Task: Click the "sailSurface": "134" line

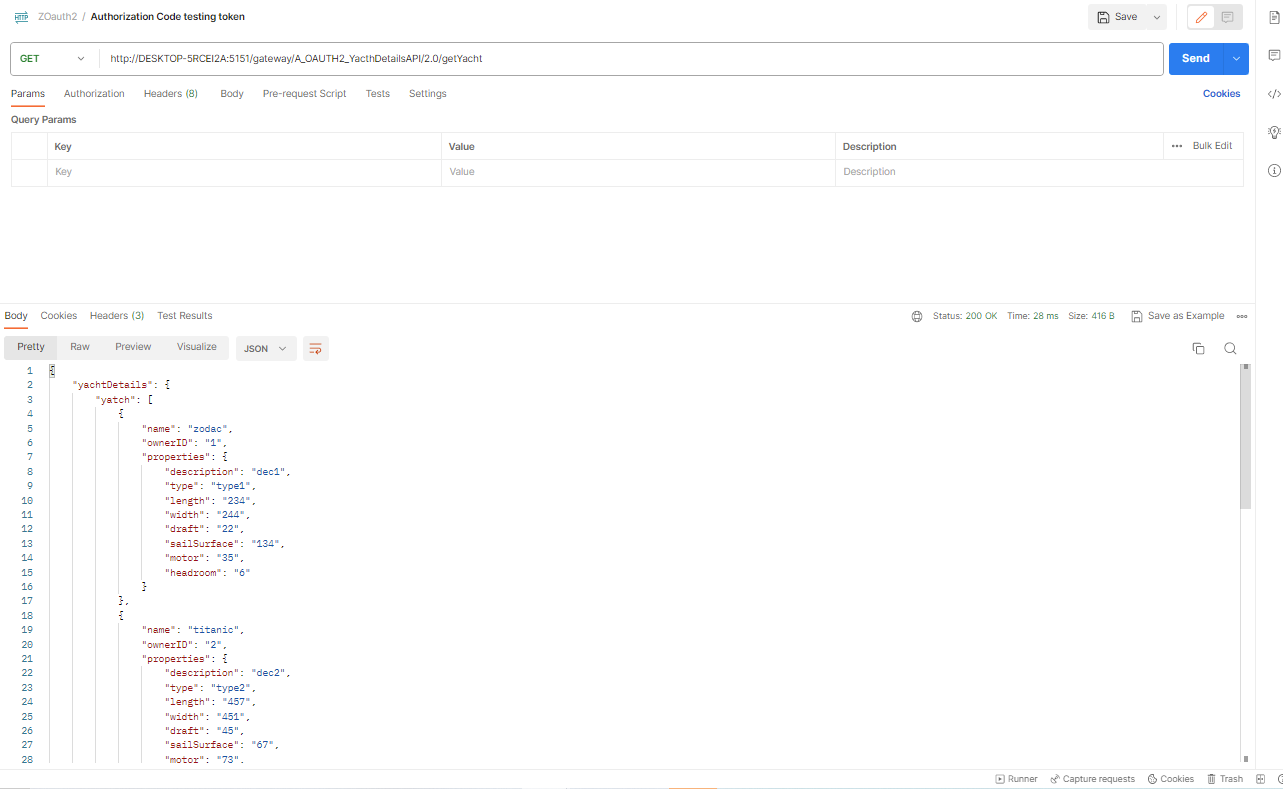Action: [225, 544]
